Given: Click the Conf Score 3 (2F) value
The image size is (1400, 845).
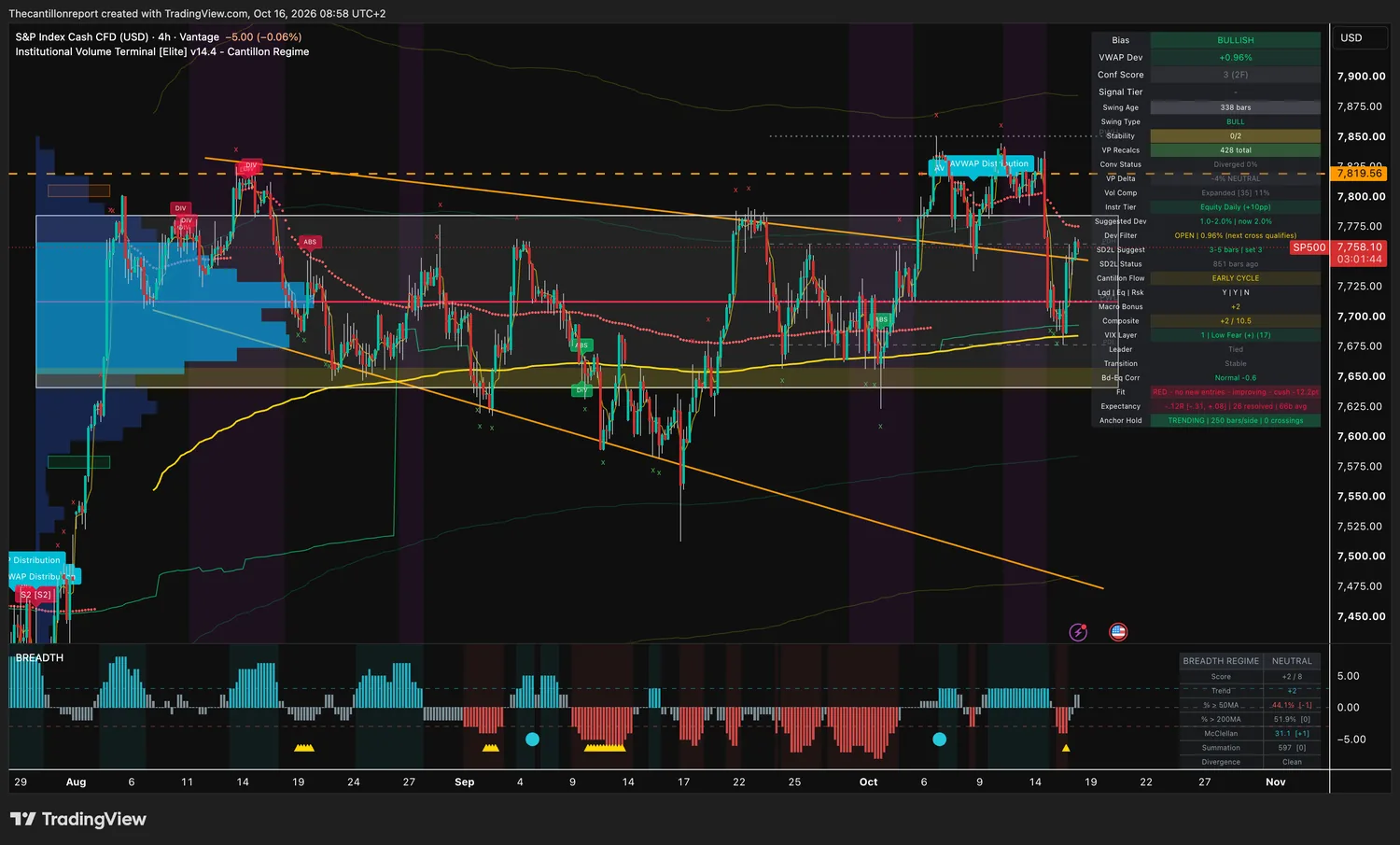Looking at the screenshot, I should pos(1235,75).
